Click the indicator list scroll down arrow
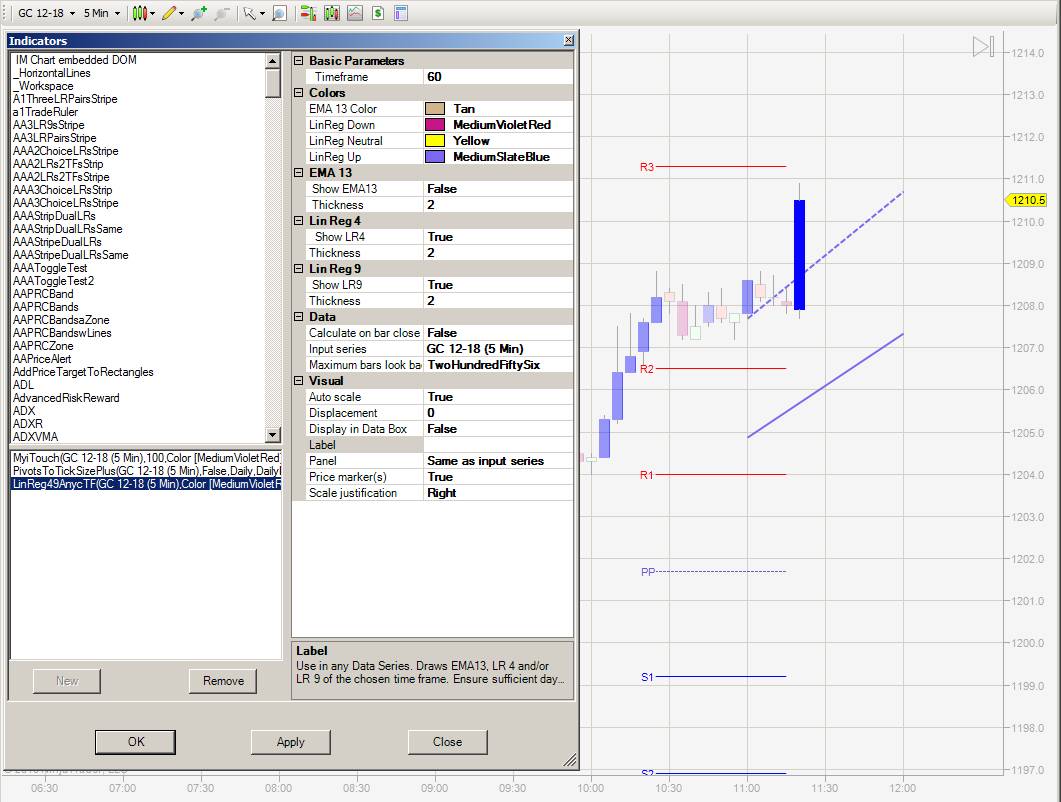 tap(273, 435)
